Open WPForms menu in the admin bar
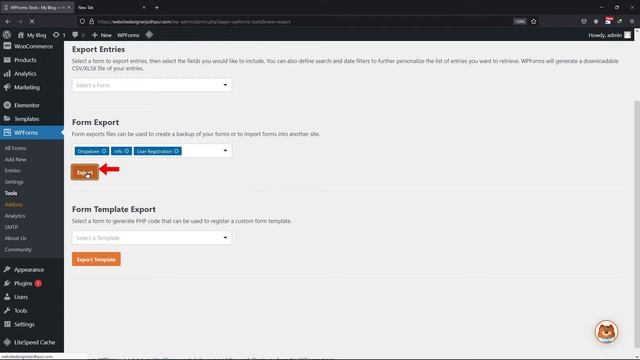Screen dimensions: 640x360 pos(128,35)
